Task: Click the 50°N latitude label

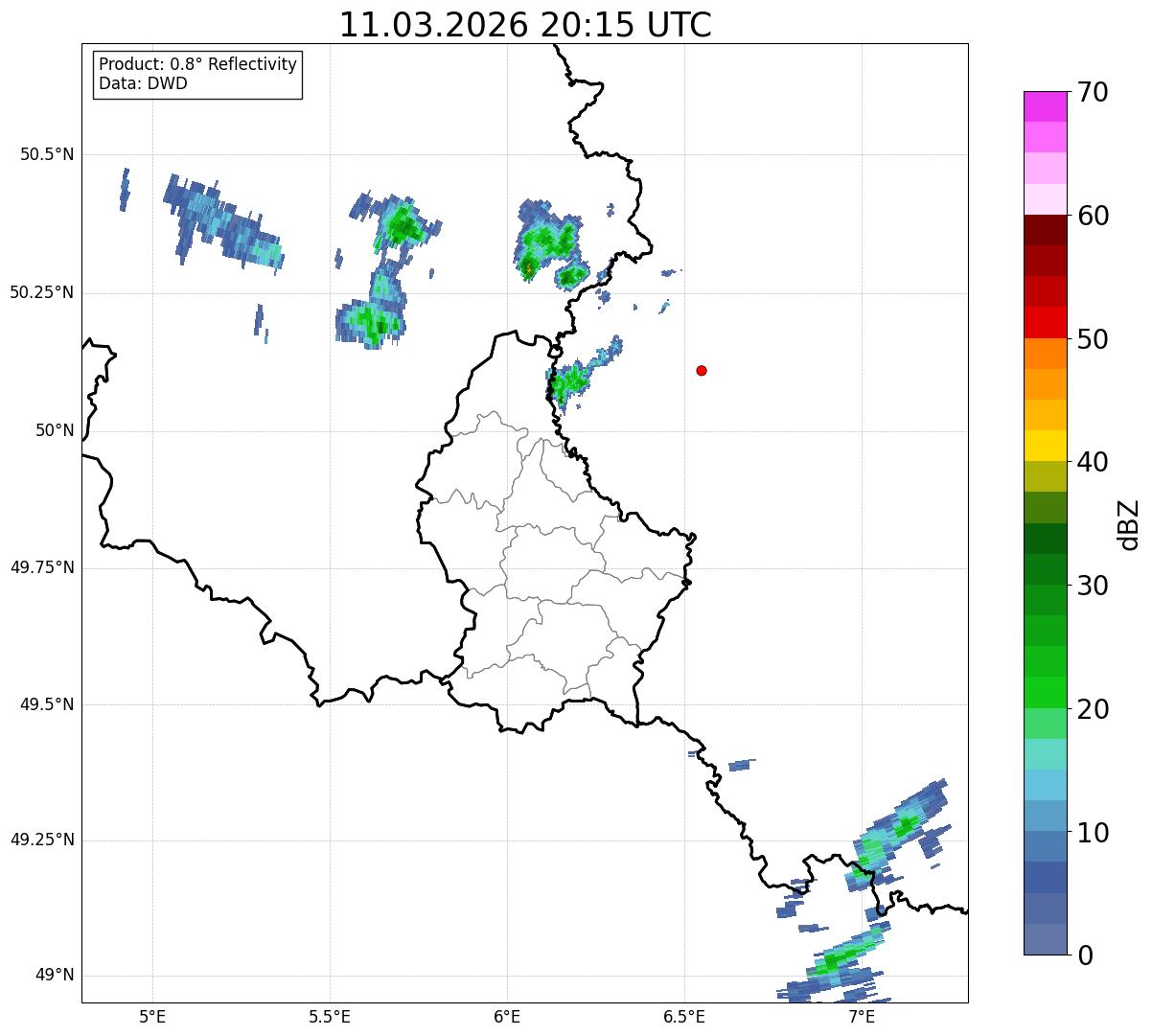Action: [x=55, y=430]
